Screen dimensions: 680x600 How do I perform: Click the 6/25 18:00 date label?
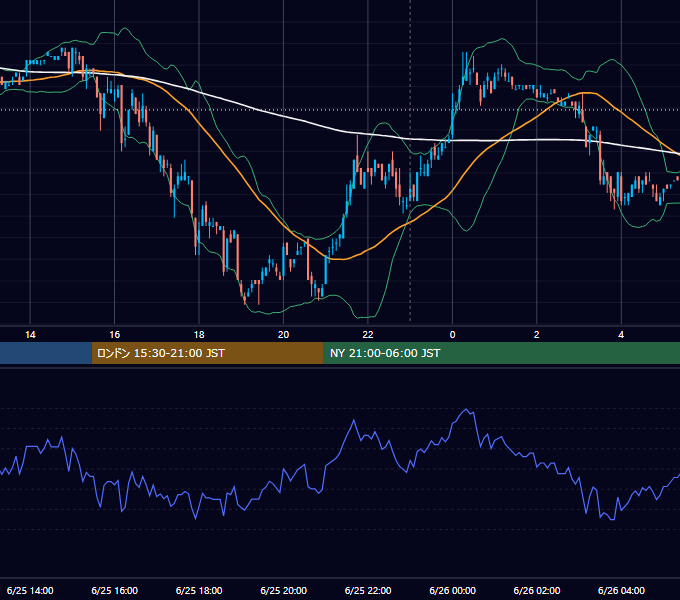(x=199, y=590)
